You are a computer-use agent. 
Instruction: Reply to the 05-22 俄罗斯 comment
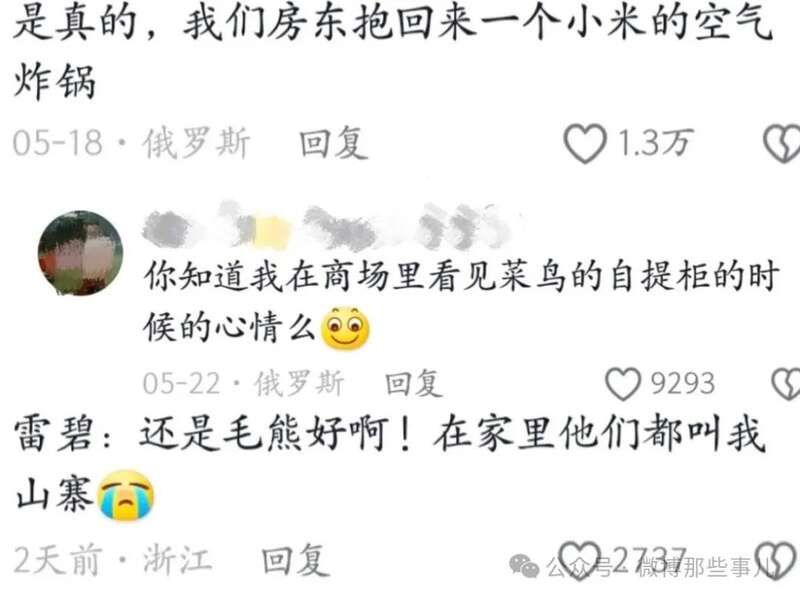[414, 384]
